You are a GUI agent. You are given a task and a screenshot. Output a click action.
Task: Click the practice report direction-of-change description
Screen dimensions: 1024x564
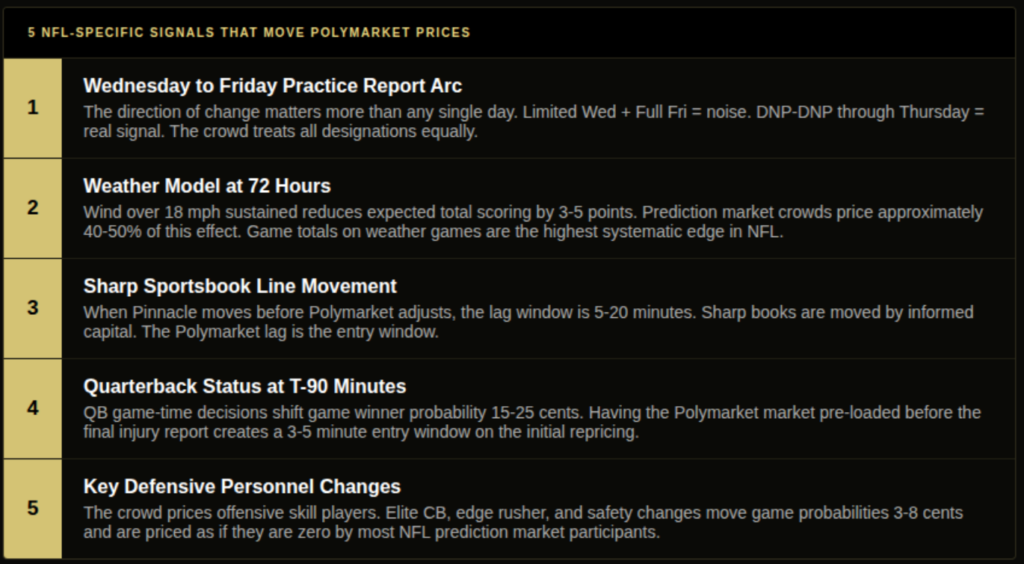(x=534, y=121)
